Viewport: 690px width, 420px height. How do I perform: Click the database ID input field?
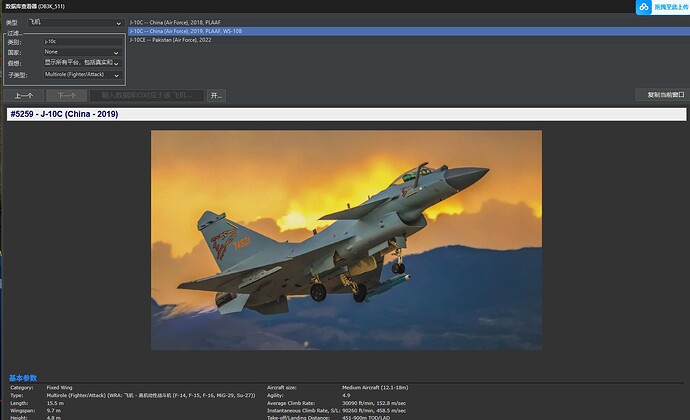coord(146,96)
